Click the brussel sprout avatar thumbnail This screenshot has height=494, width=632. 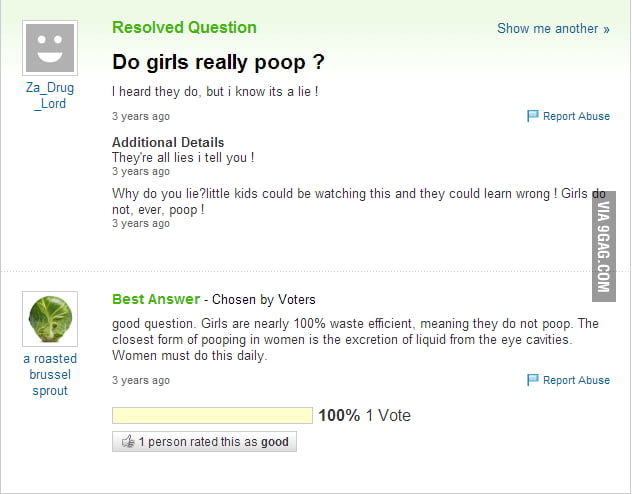click(49, 319)
